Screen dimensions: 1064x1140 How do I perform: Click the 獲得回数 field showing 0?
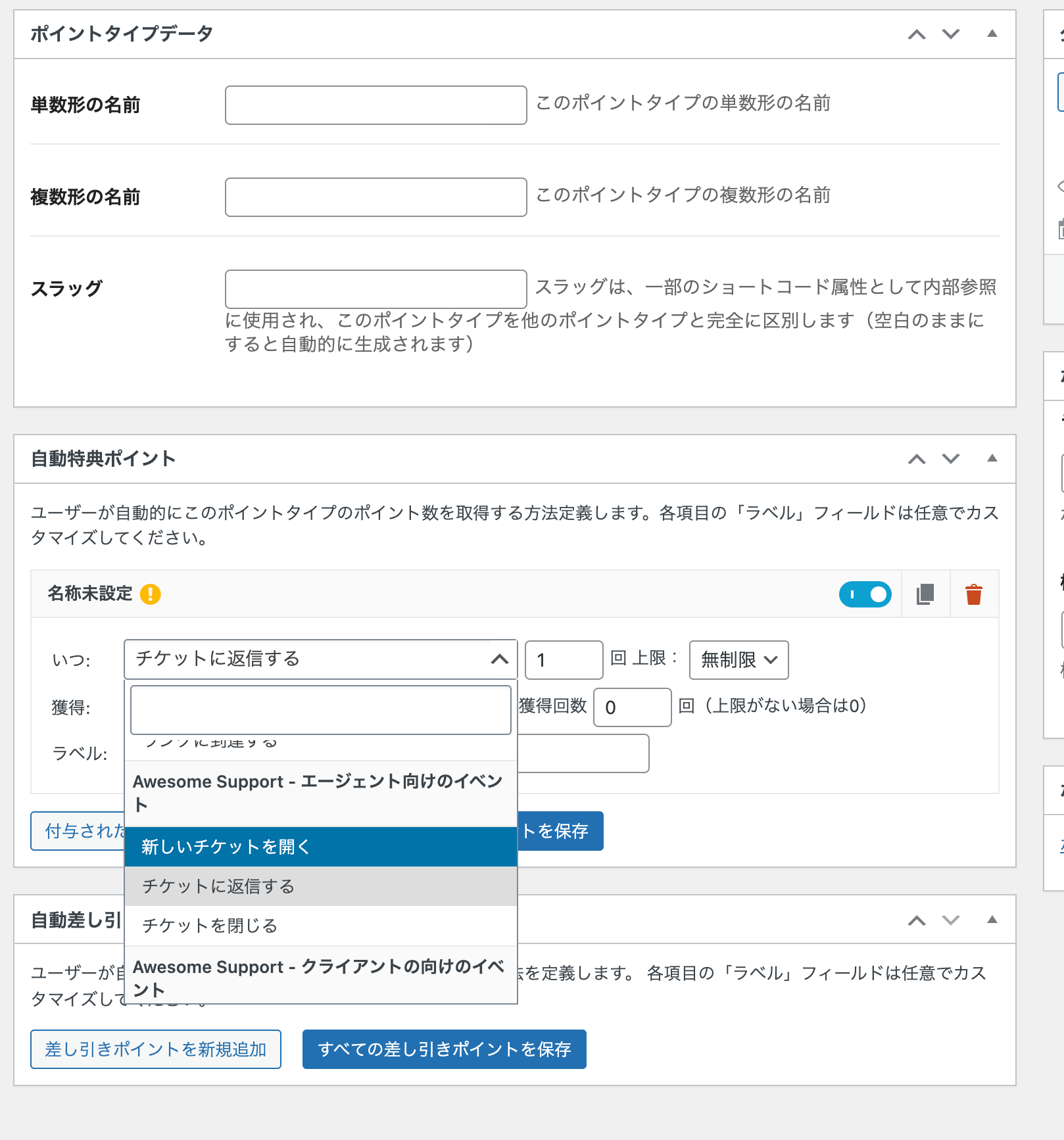pos(633,707)
